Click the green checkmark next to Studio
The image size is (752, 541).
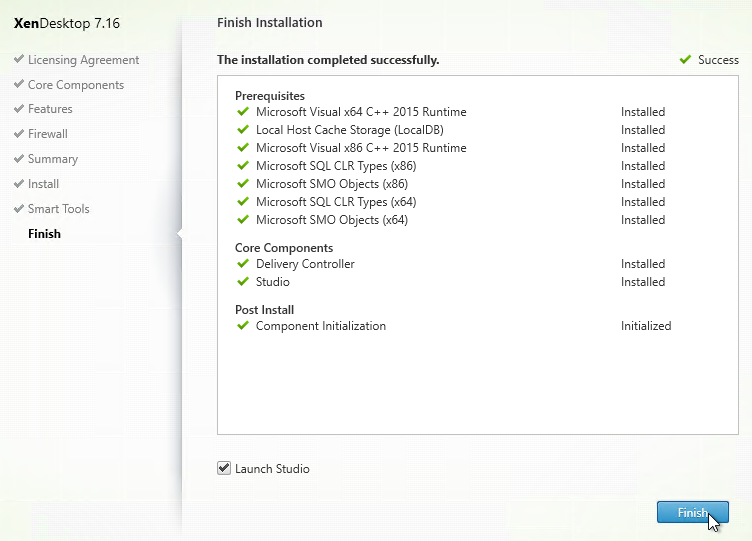243,282
